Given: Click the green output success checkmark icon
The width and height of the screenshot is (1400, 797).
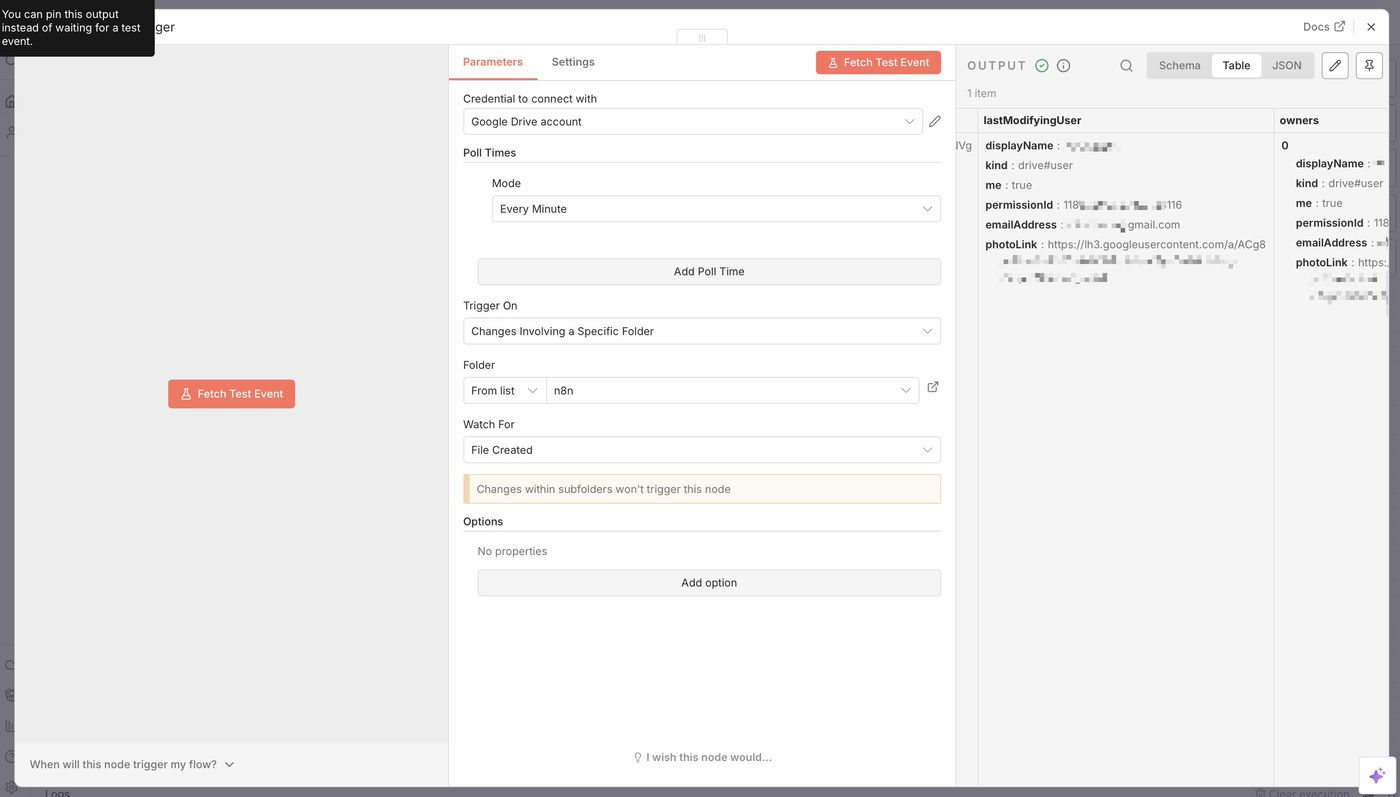Looking at the screenshot, I should point(1042,66).
